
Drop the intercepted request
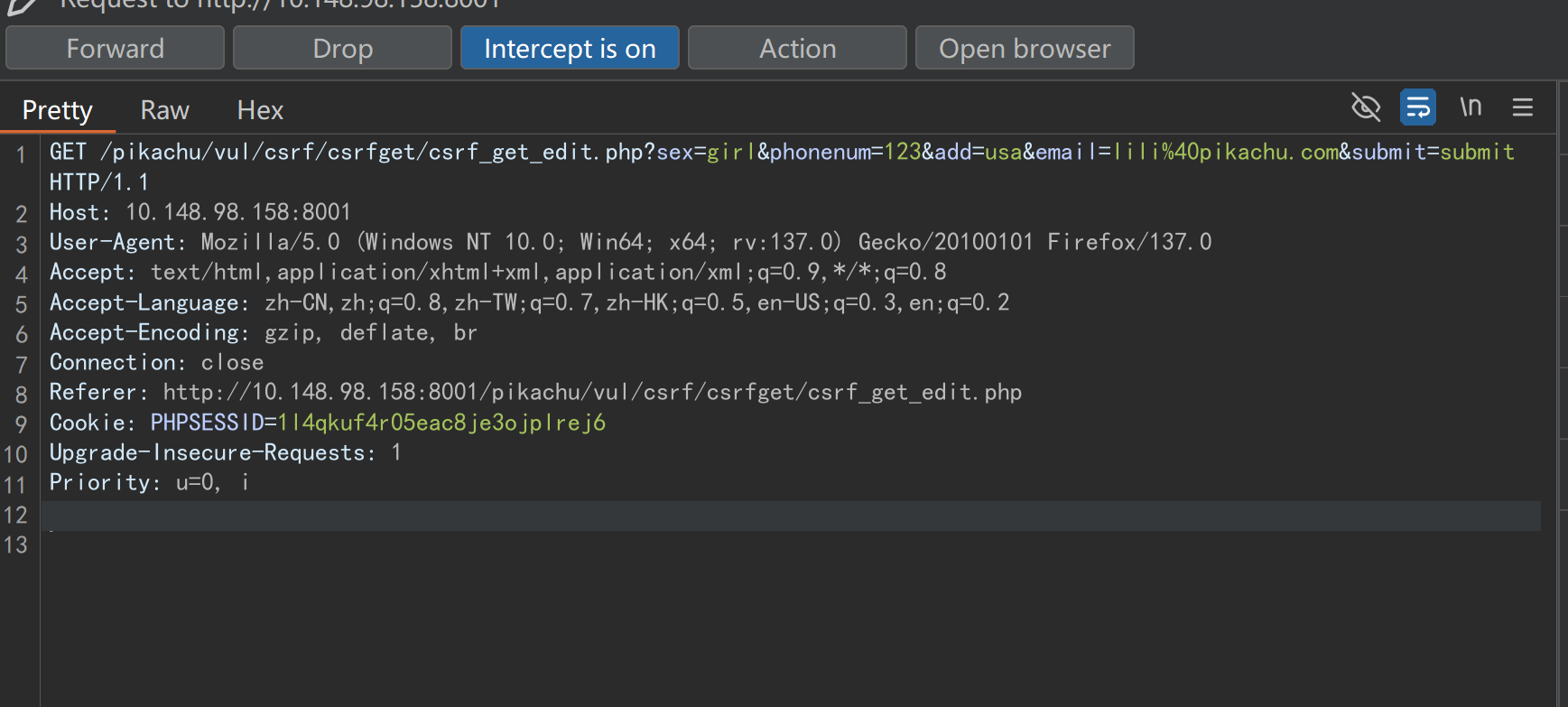coord(342,49)
